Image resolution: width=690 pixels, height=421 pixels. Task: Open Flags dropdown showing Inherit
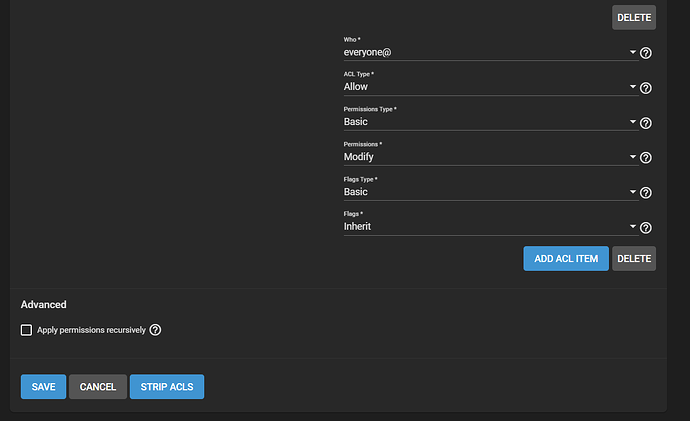pos(491,227)
